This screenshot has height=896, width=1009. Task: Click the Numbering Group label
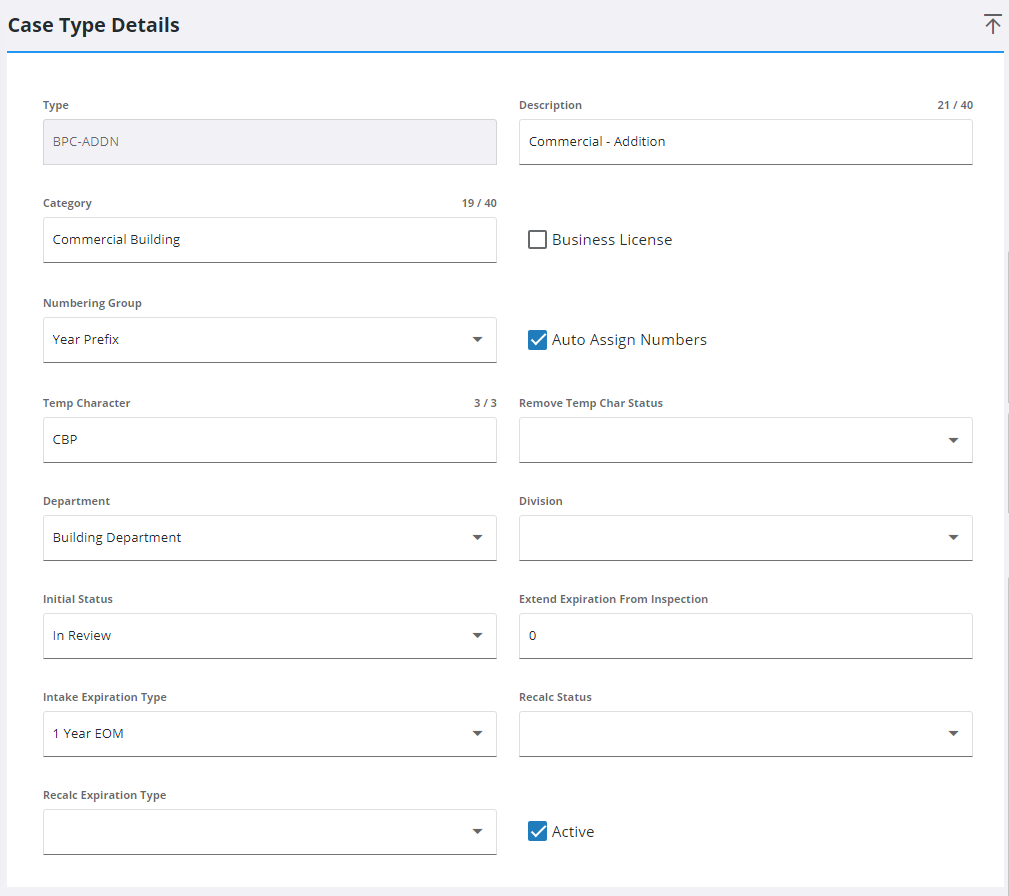pos(92,303)
